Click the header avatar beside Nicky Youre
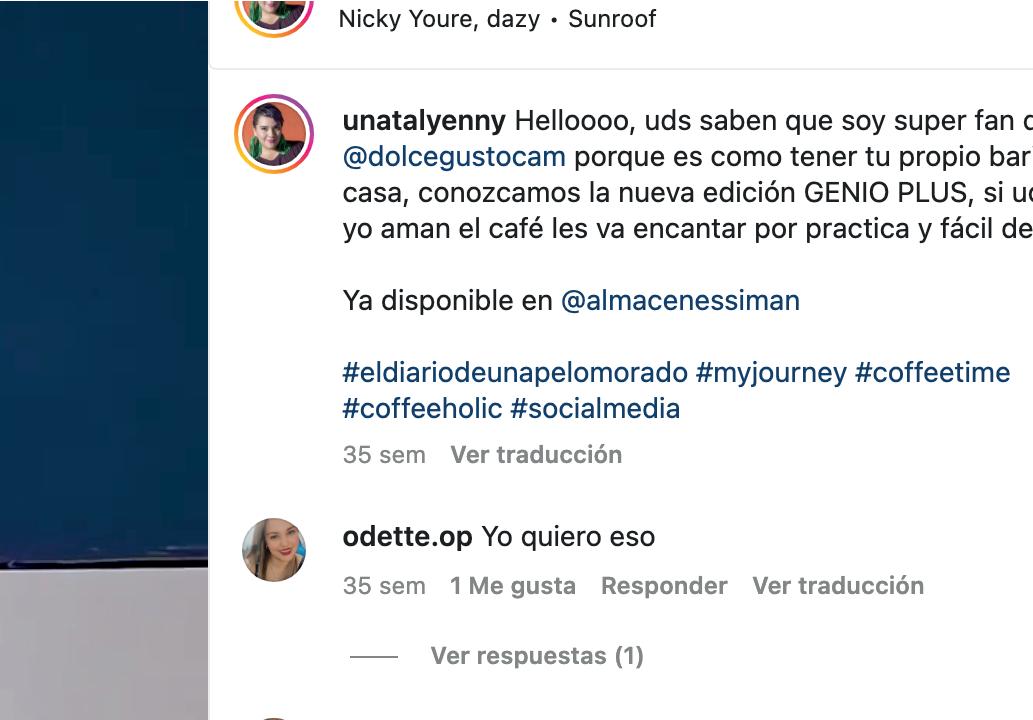Image resolution: width=1033 pixels, height=720 pixels. (x=274, y=13)
